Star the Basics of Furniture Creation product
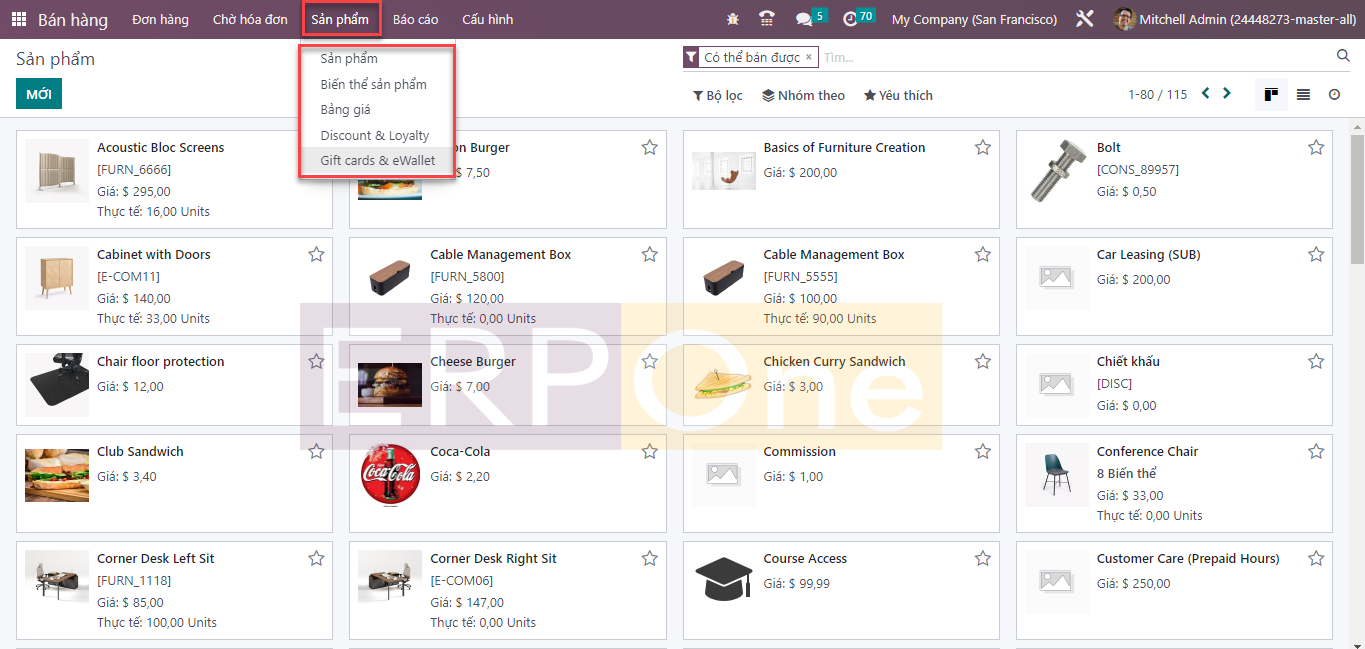Image resolution: width=1365 pixels, height=649 pixels. coord(983,148)
